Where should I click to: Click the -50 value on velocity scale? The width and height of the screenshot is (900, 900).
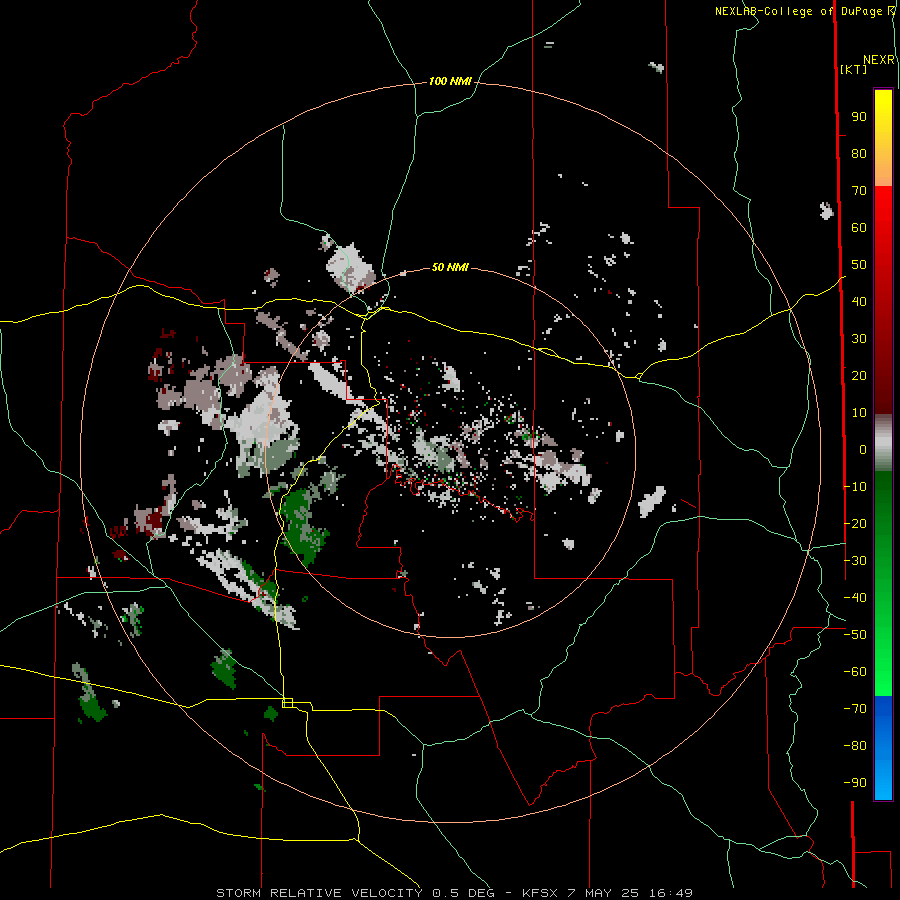[x=855, y=634]
